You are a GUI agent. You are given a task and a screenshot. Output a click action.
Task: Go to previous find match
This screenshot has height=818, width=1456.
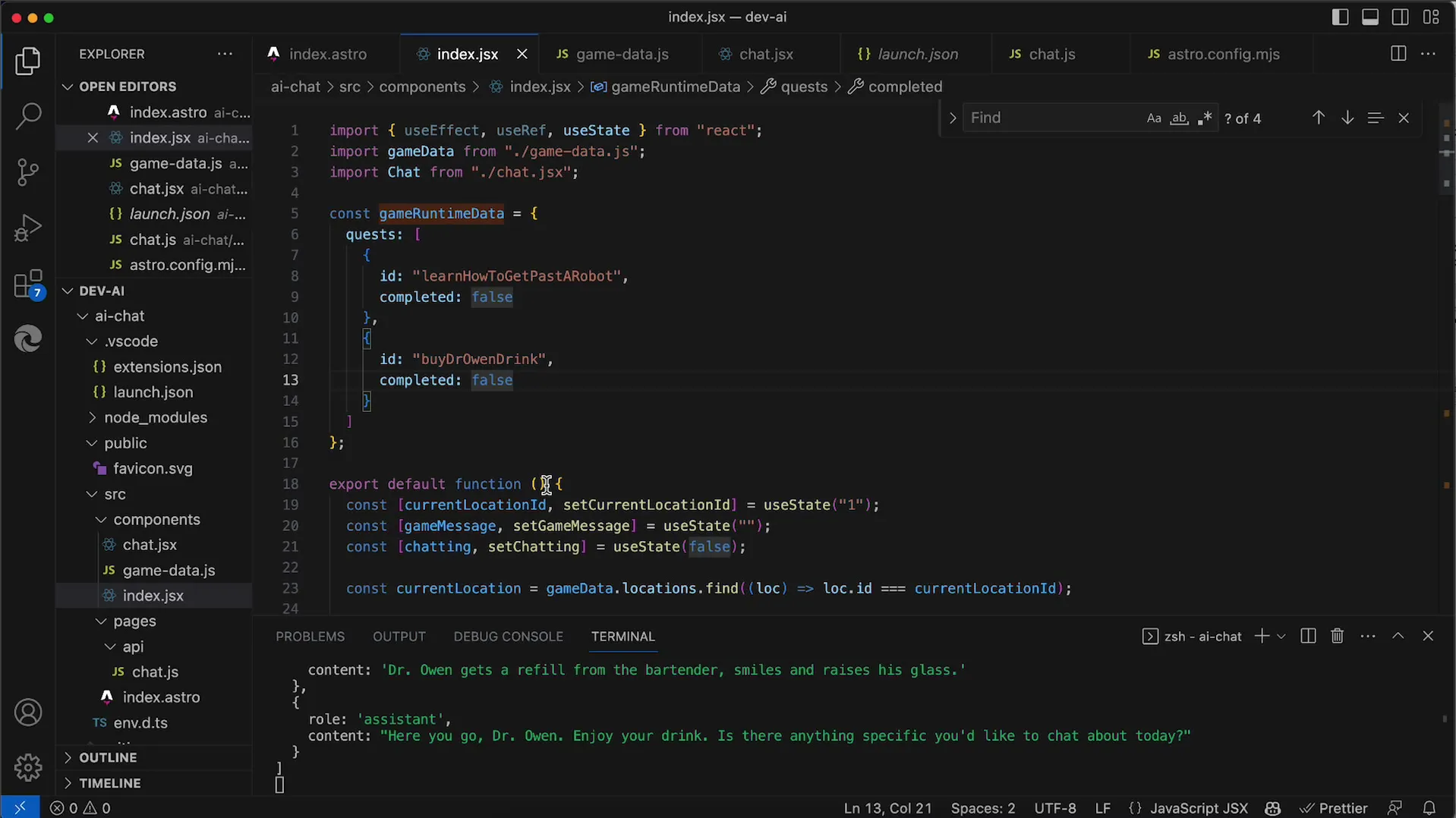pos(1319,118)
